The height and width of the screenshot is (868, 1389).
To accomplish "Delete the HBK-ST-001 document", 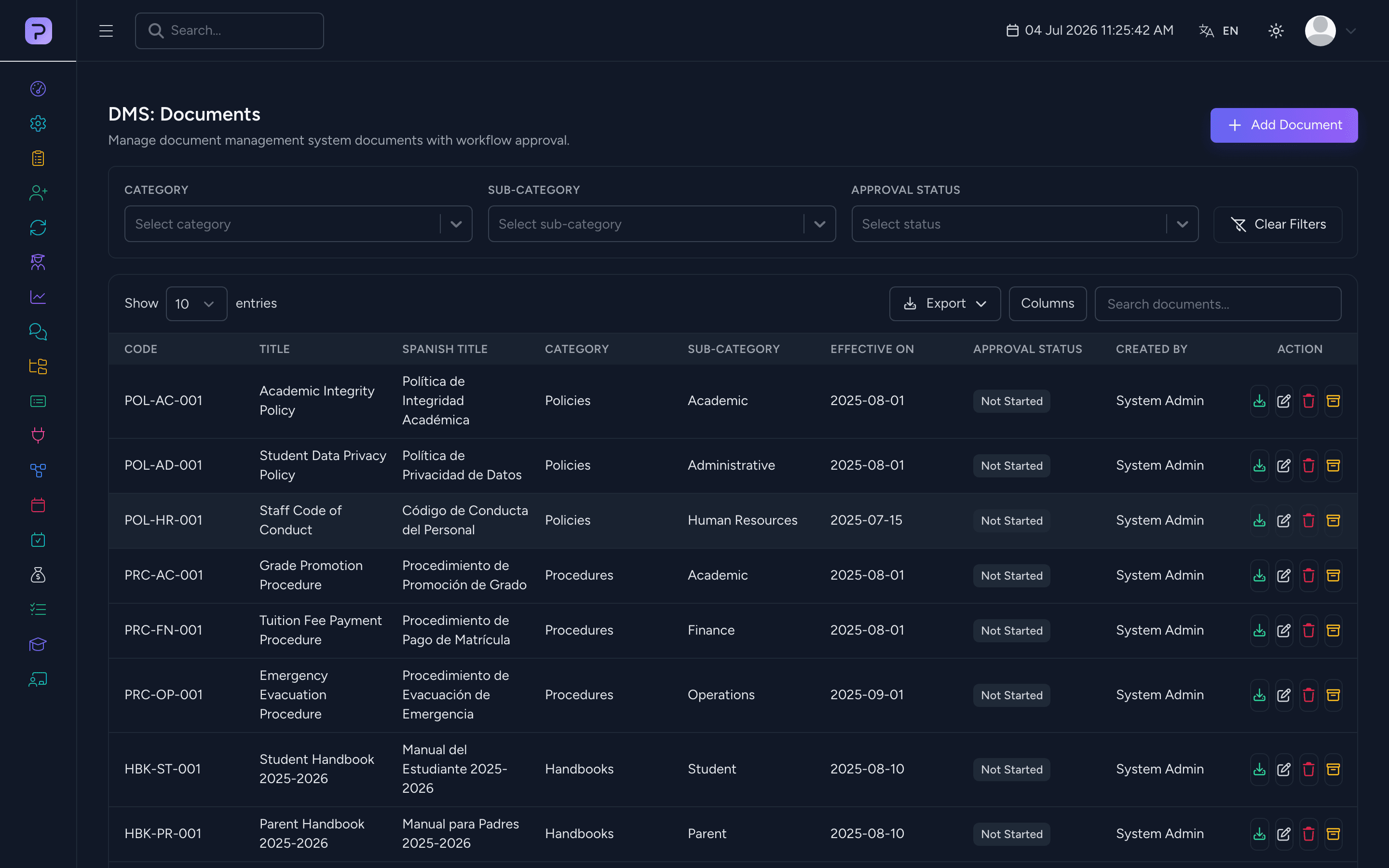I will [x=1308, y=769].
